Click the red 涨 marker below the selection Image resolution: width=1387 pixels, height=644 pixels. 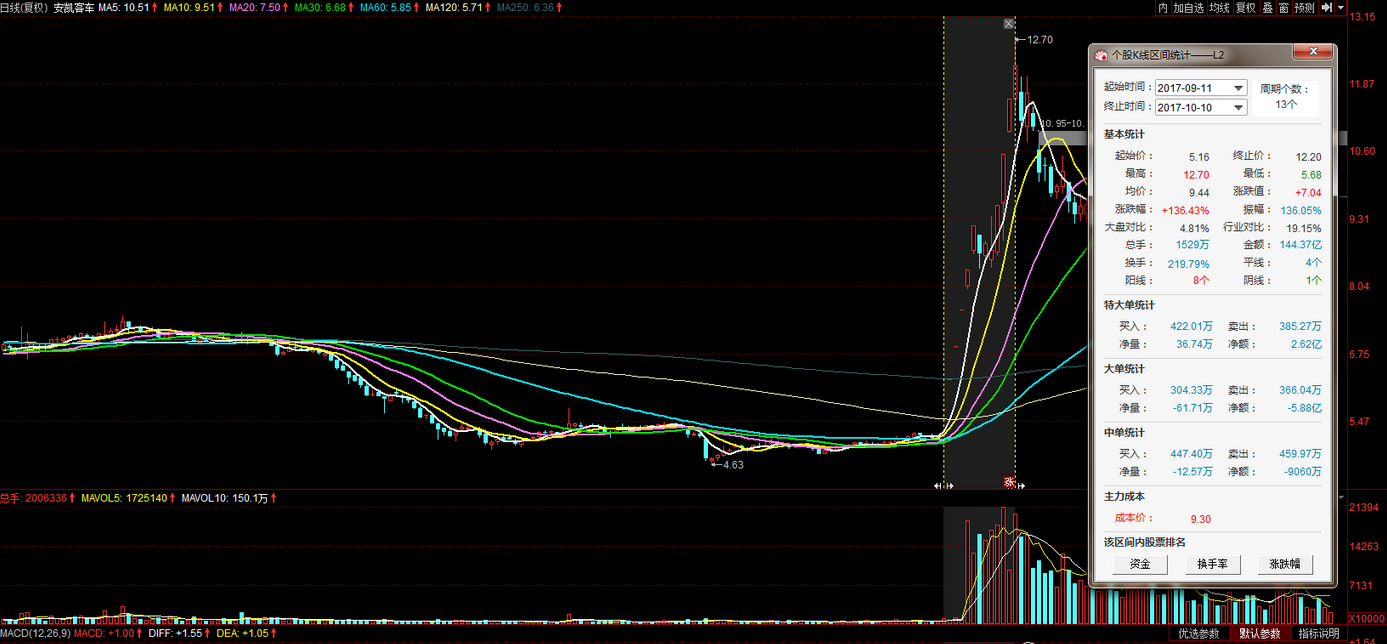click(x=1009, y=482)
